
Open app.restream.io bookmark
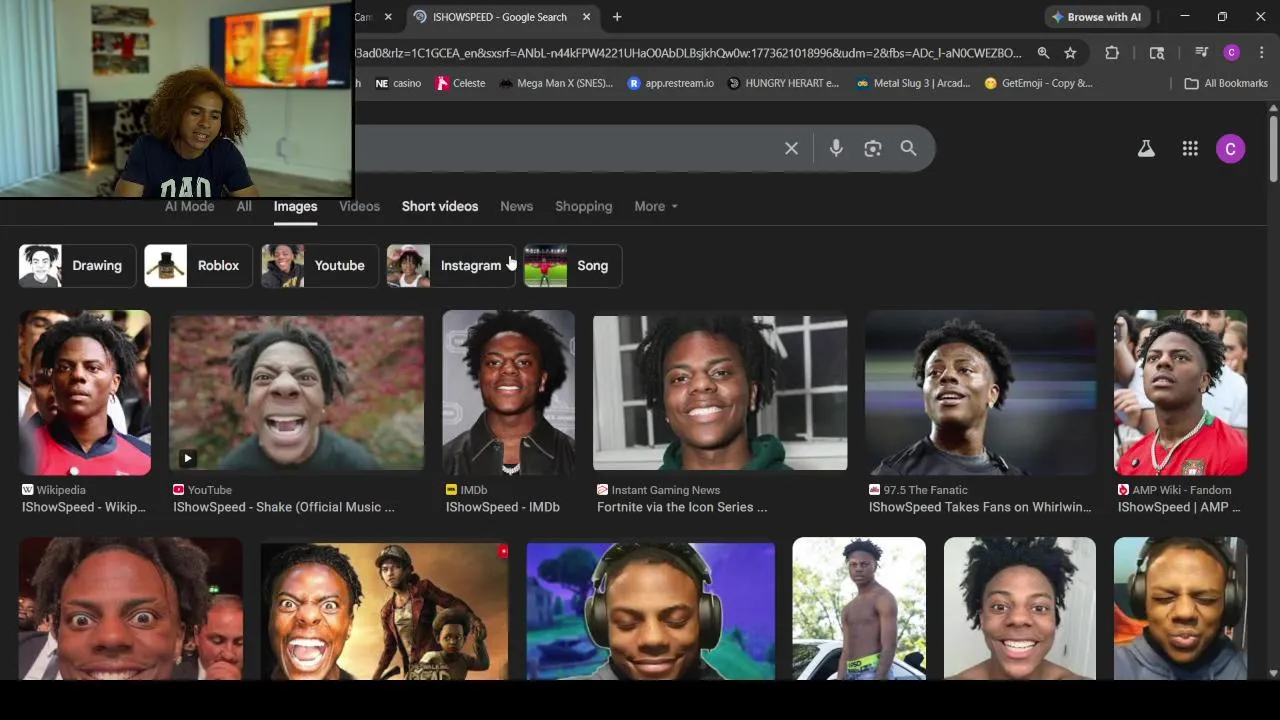click(x=671, y=83)
